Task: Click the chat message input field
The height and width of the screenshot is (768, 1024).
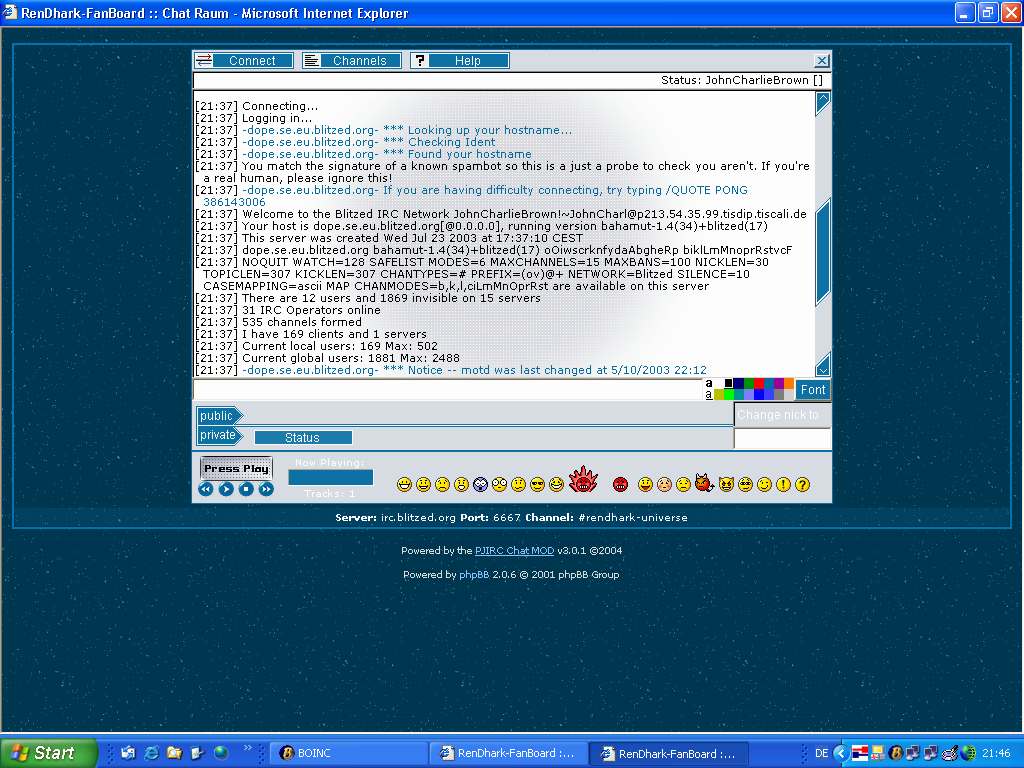Action: pos(448,390)
